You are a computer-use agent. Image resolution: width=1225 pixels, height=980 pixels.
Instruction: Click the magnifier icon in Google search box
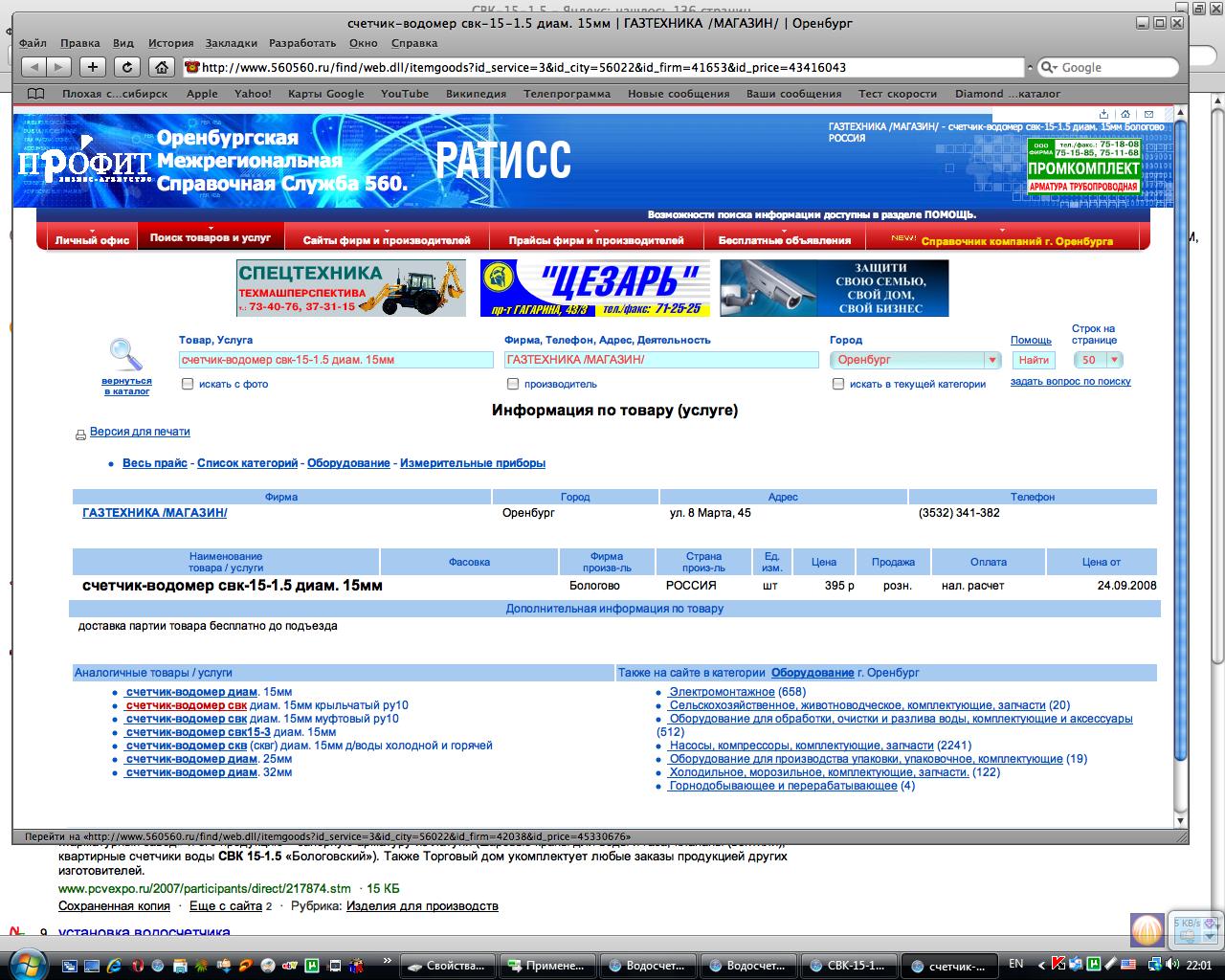tap(1050, 67)
